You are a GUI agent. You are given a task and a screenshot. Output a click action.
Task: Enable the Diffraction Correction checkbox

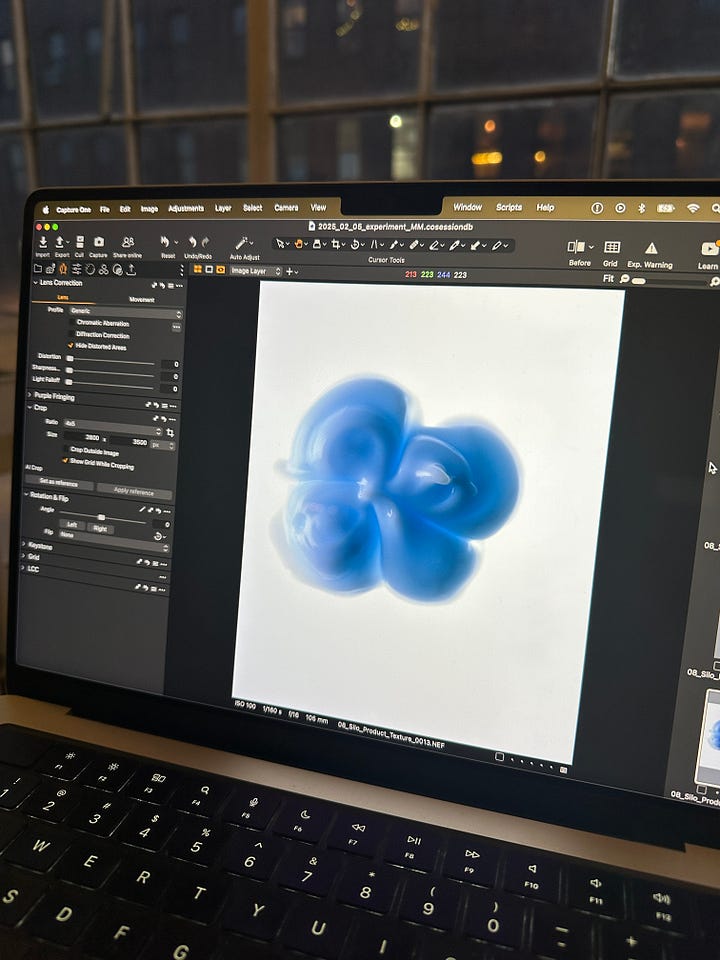(71, 334)
